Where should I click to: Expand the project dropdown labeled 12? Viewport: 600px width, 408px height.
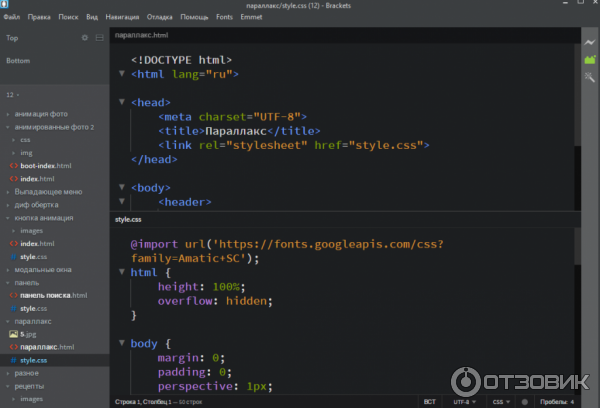tap(12, 93)
